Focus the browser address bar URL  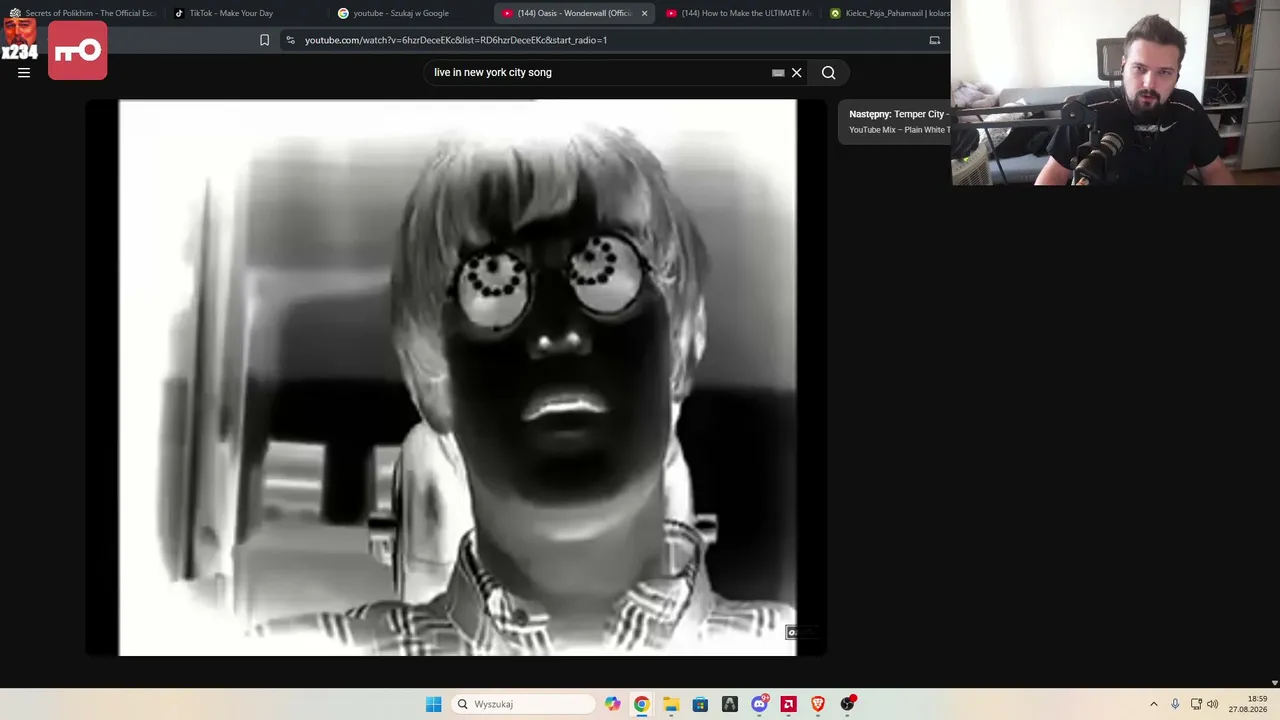coord(456,40)
